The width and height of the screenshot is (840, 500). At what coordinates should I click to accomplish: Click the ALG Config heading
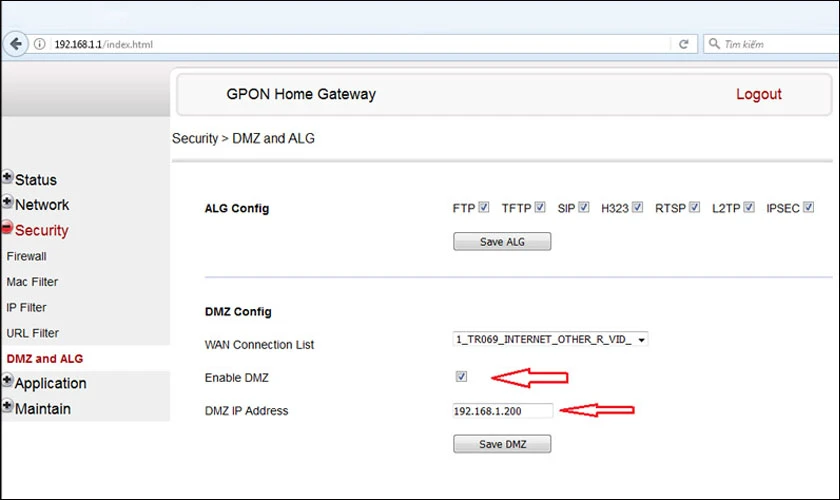coord(237,208)
